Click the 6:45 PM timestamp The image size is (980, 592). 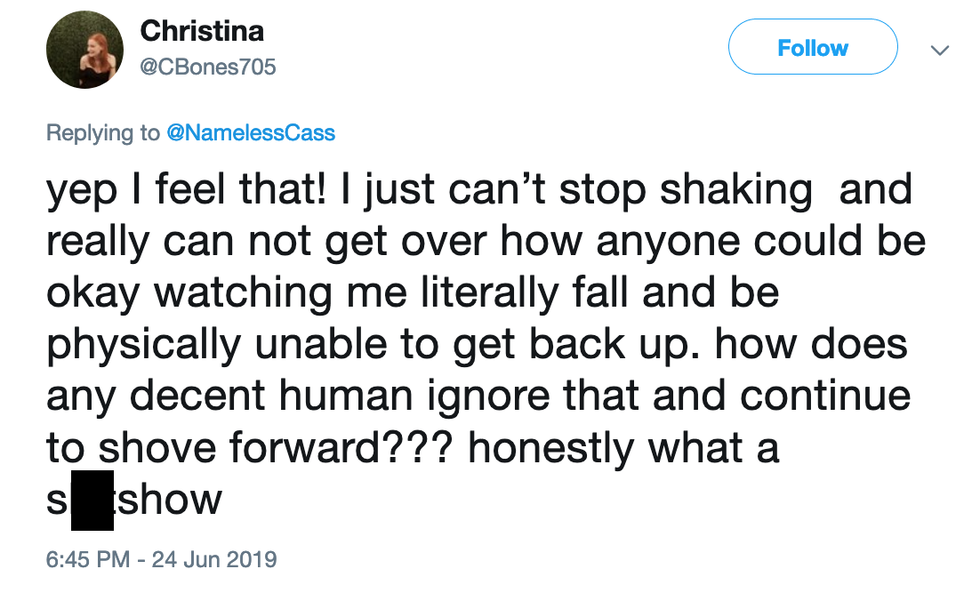tap(89, 559)
